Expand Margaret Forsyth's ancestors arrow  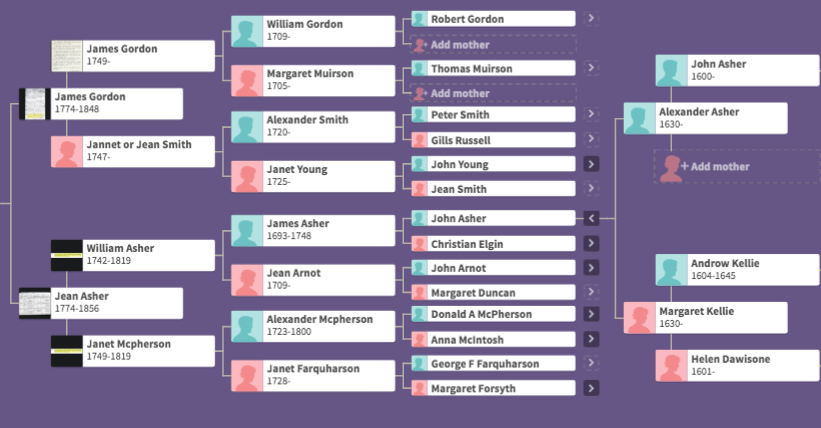(591, 388)
